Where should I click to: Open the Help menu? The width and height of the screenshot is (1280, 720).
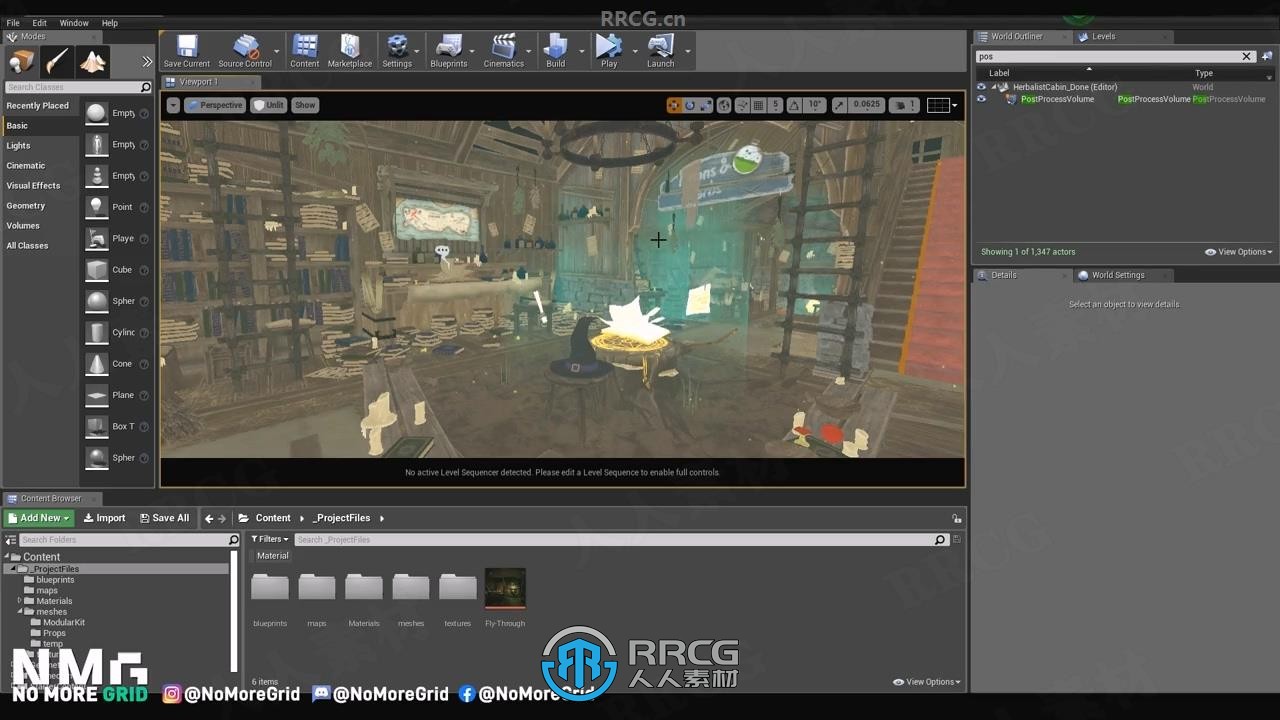tap(110, 23)
